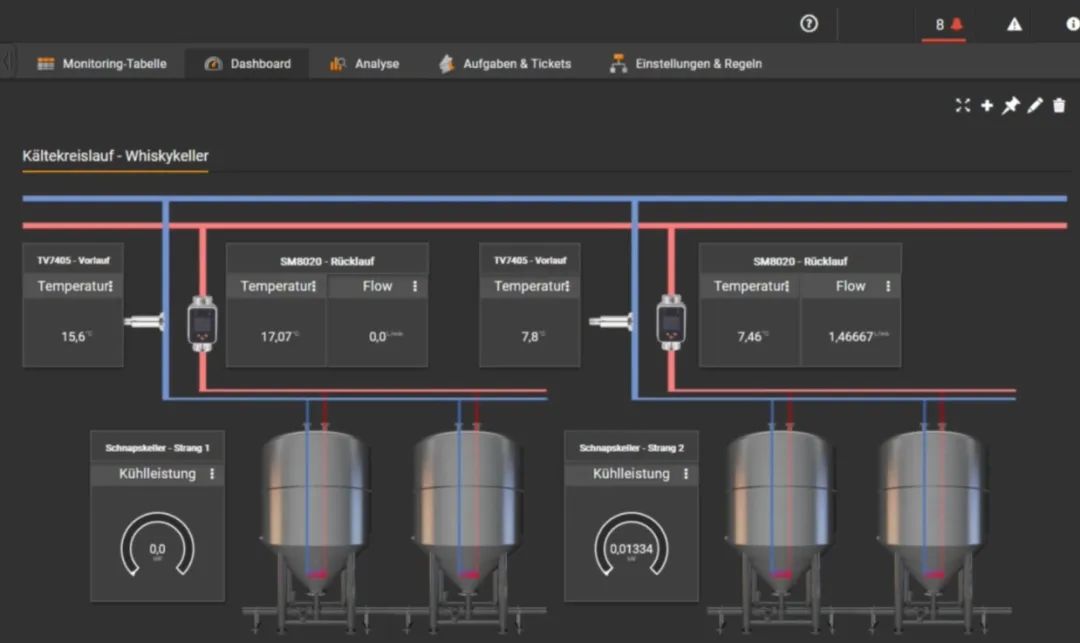Open Flow widget menu showing 0,0

tap(415, 286)
